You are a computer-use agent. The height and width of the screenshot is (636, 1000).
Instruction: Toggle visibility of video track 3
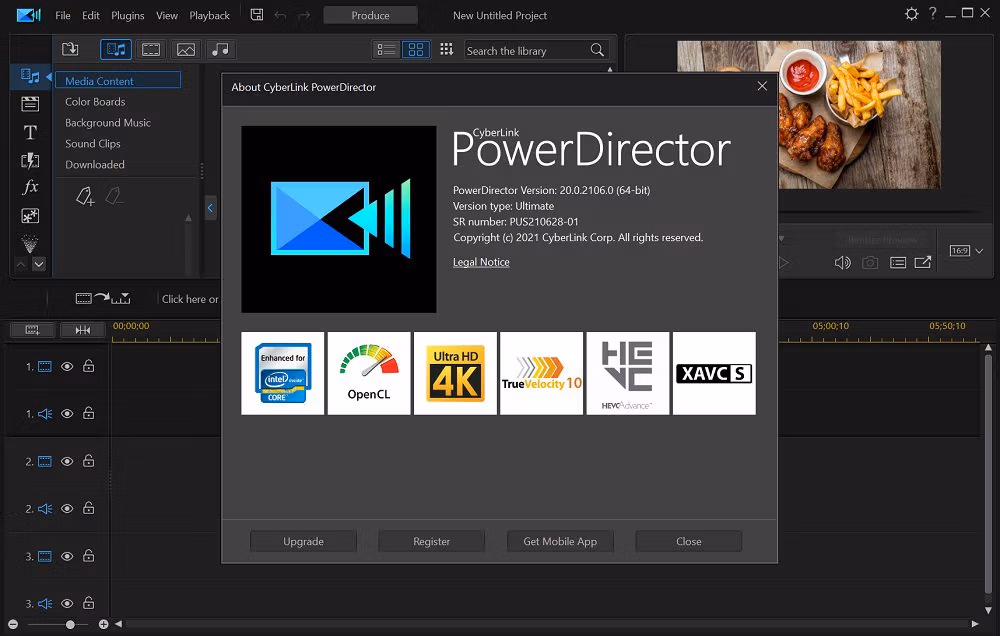coord(67,556)
